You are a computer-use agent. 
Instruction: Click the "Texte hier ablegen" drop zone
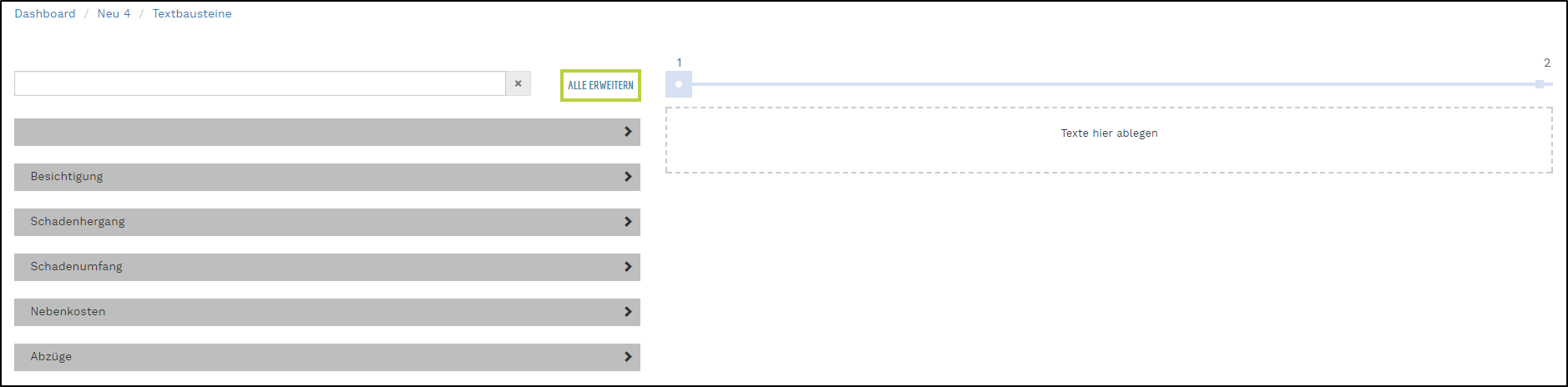click(1109, 140)
